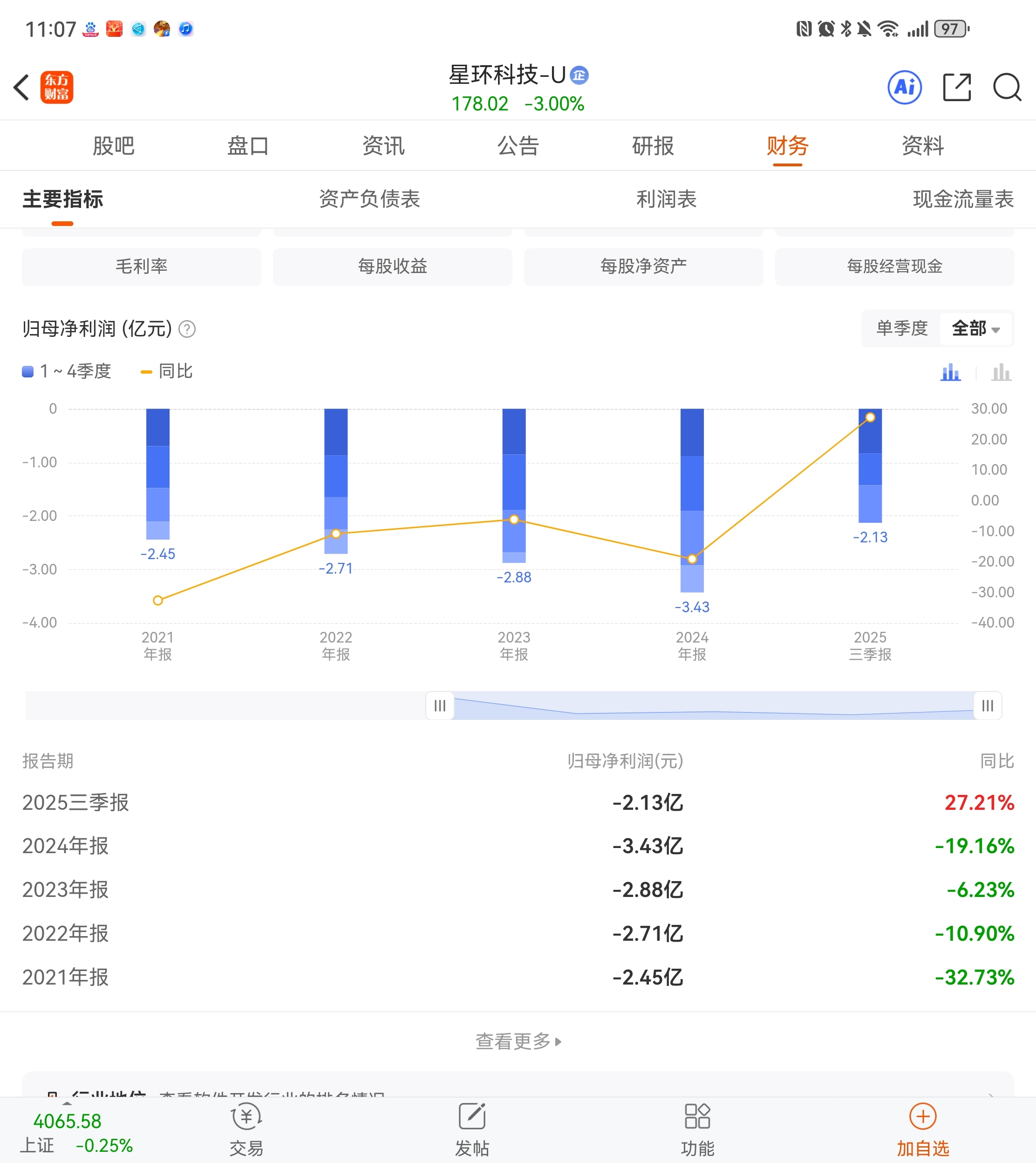Select the gray grouped bar chart icon
The width and height of the screenshot is (1036, 1163).
pyautogui.click(x=1001, y=373)
